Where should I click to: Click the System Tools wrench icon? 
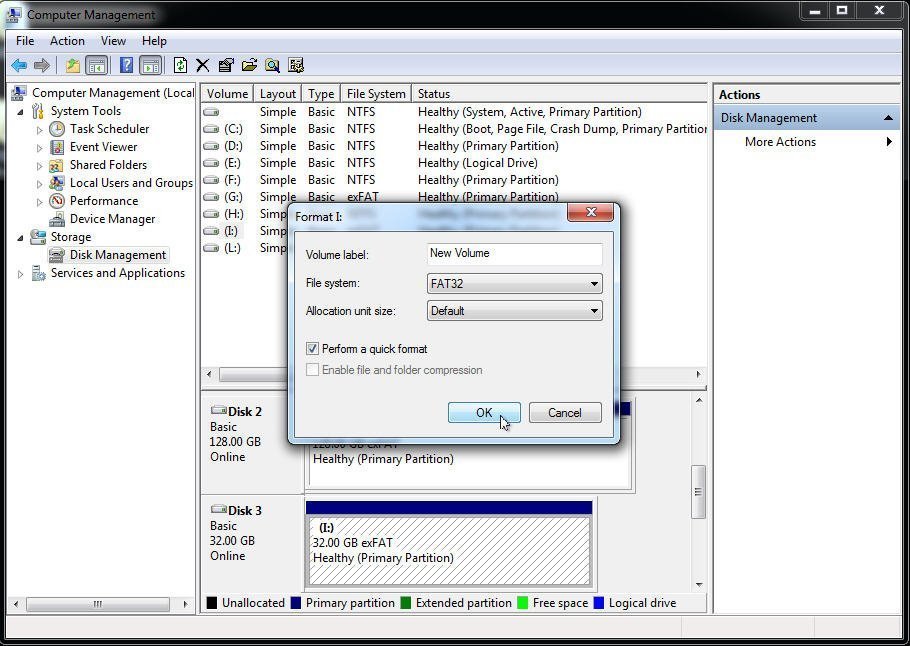(38, 111)
